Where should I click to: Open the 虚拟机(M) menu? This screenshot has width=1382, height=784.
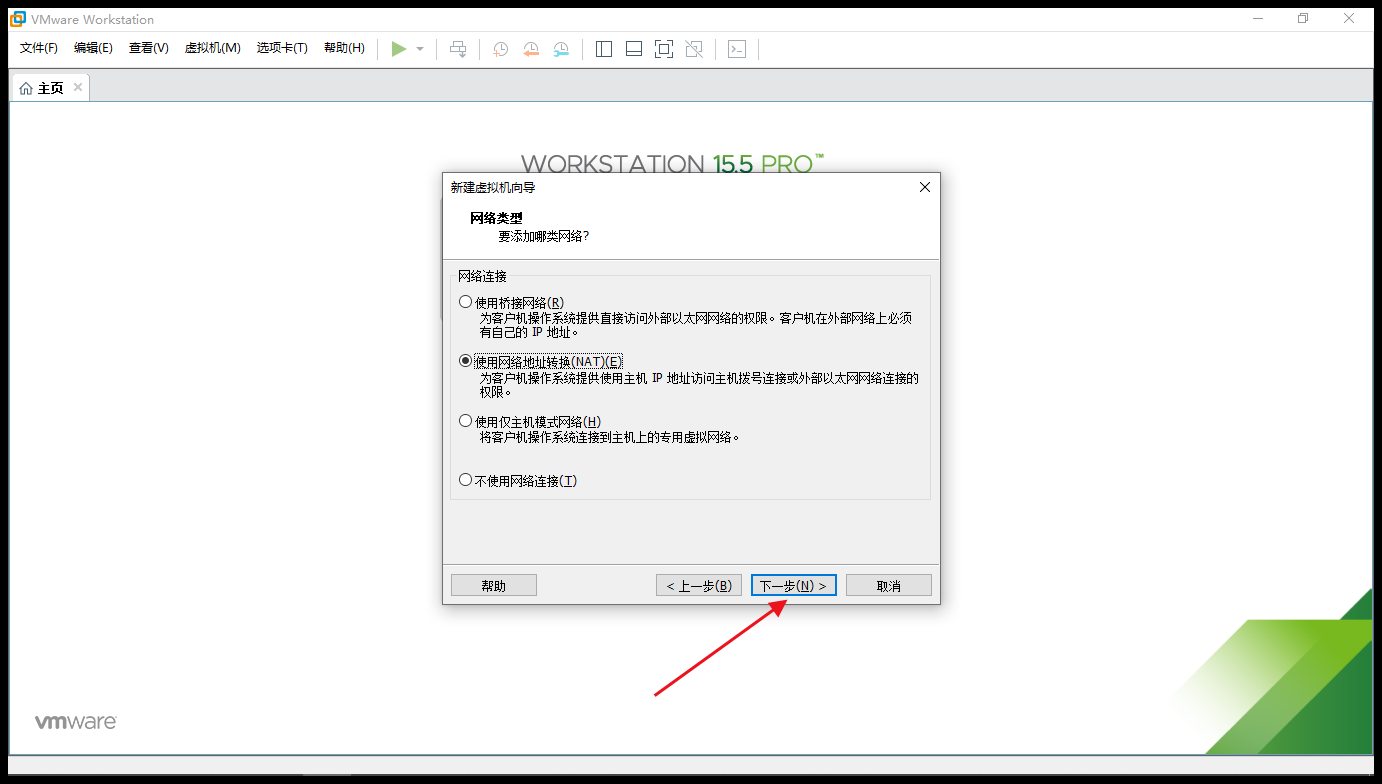coord(212,48)
